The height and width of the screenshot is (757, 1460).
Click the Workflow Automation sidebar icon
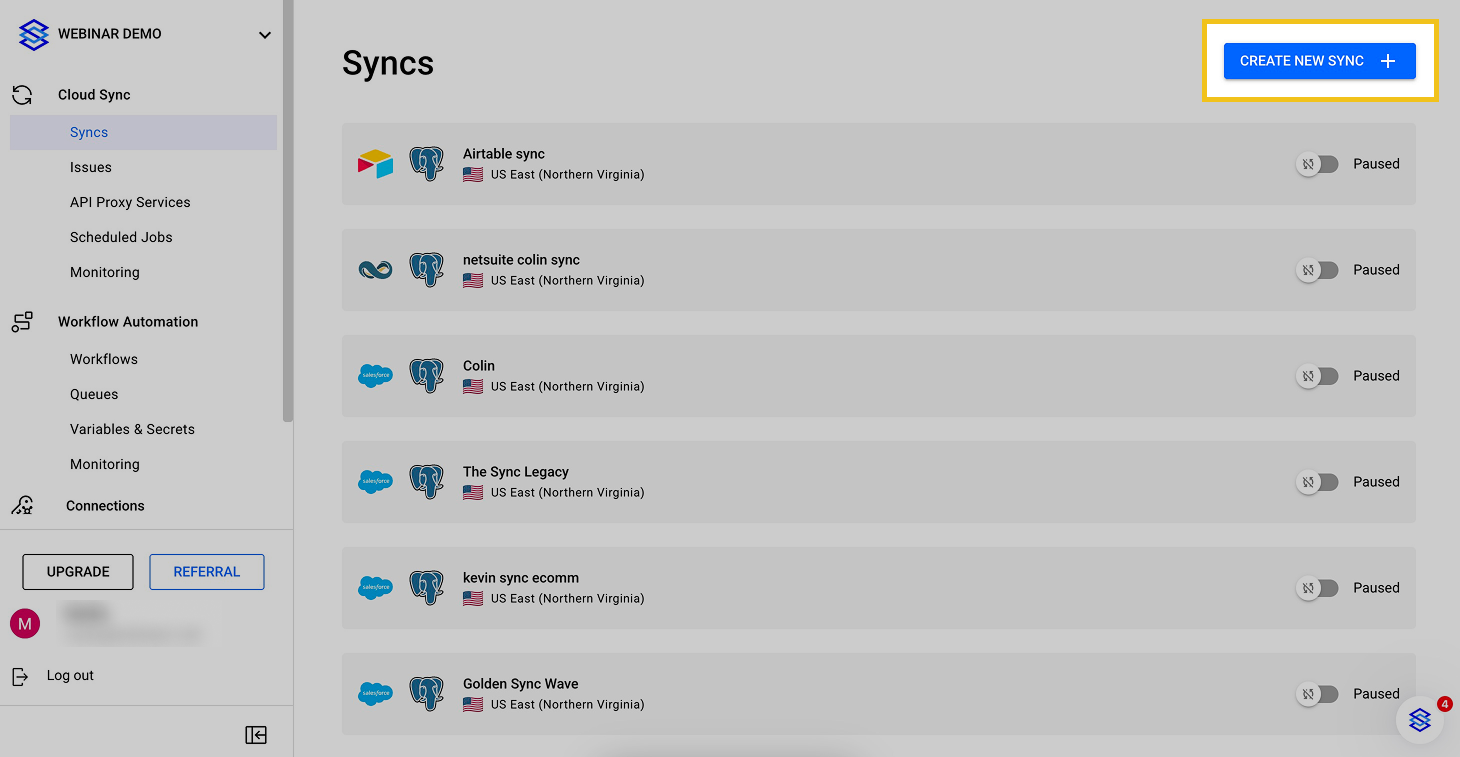click(22, 322)
